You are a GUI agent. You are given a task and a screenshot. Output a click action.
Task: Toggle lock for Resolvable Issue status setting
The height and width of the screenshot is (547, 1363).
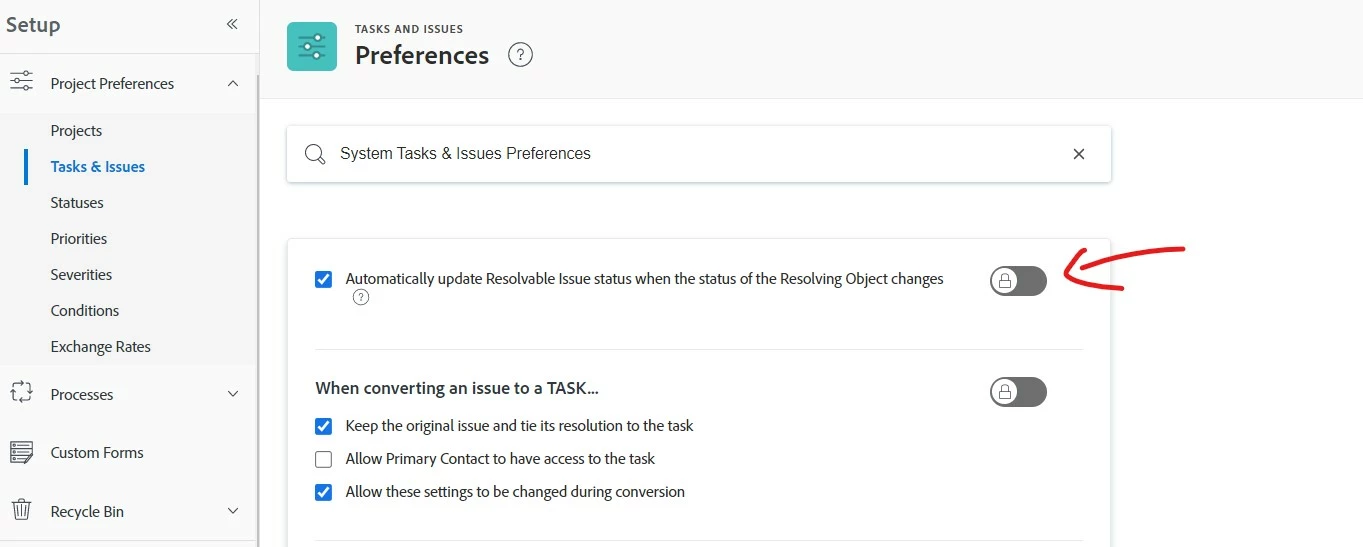tap(1018, 281)
